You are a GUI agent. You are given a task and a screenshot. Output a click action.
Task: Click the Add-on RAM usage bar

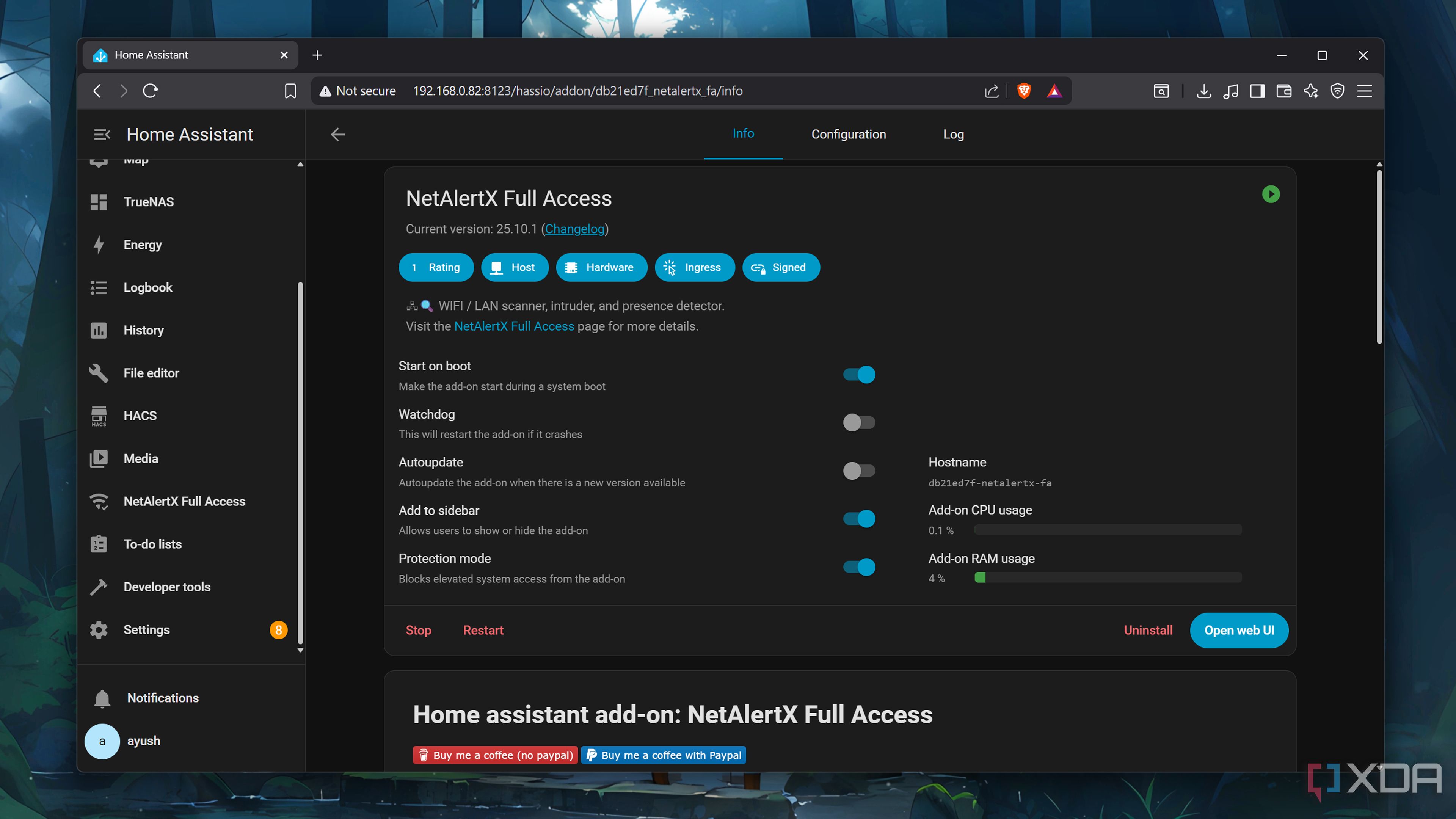1107,577
